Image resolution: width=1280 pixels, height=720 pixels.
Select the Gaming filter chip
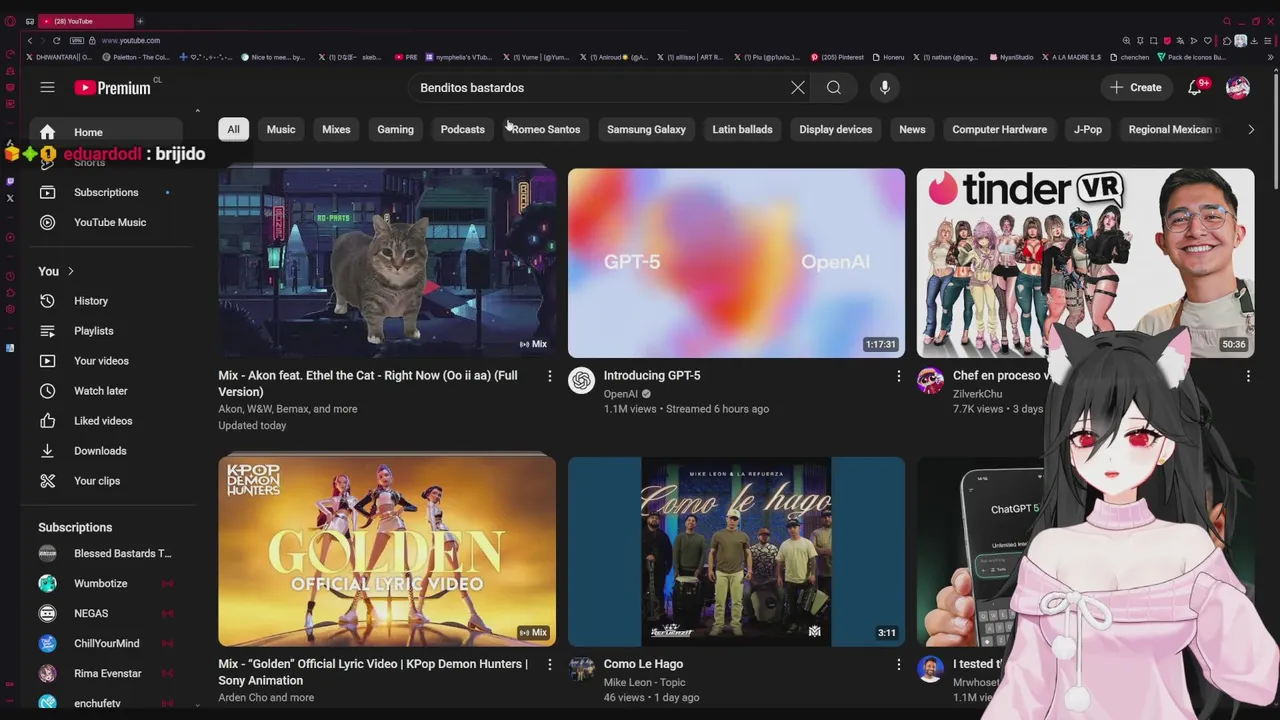tap(395, 129)
